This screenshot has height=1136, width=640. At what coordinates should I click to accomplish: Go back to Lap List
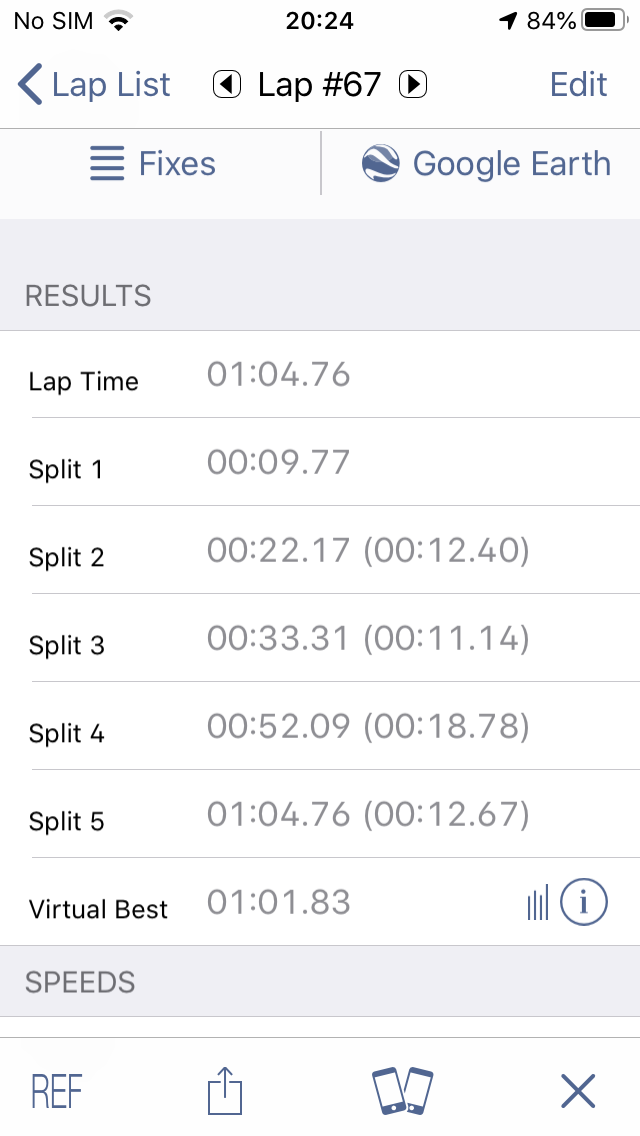[94, 84]
